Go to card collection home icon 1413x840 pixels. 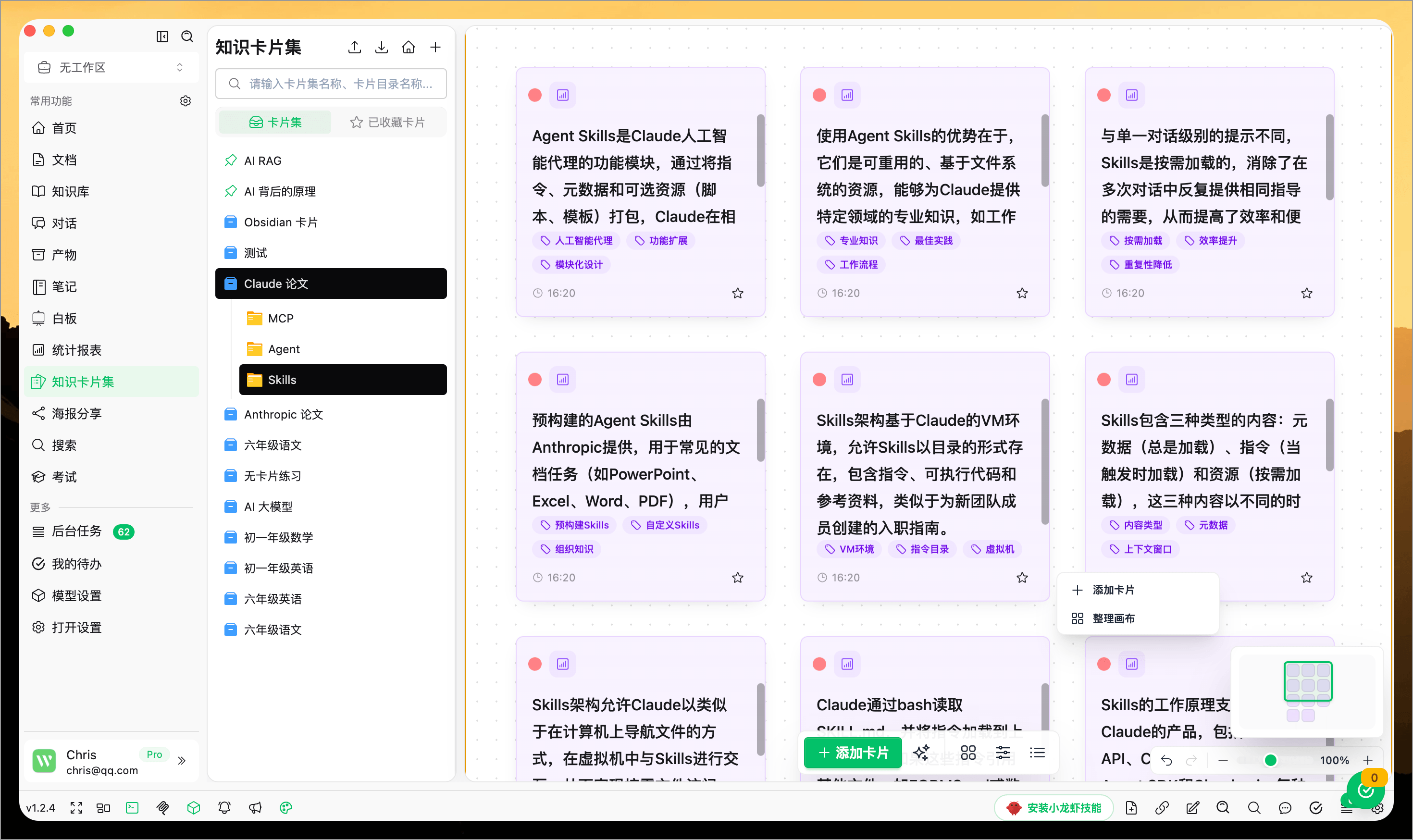pyautogui.click(x=408, y=47)
